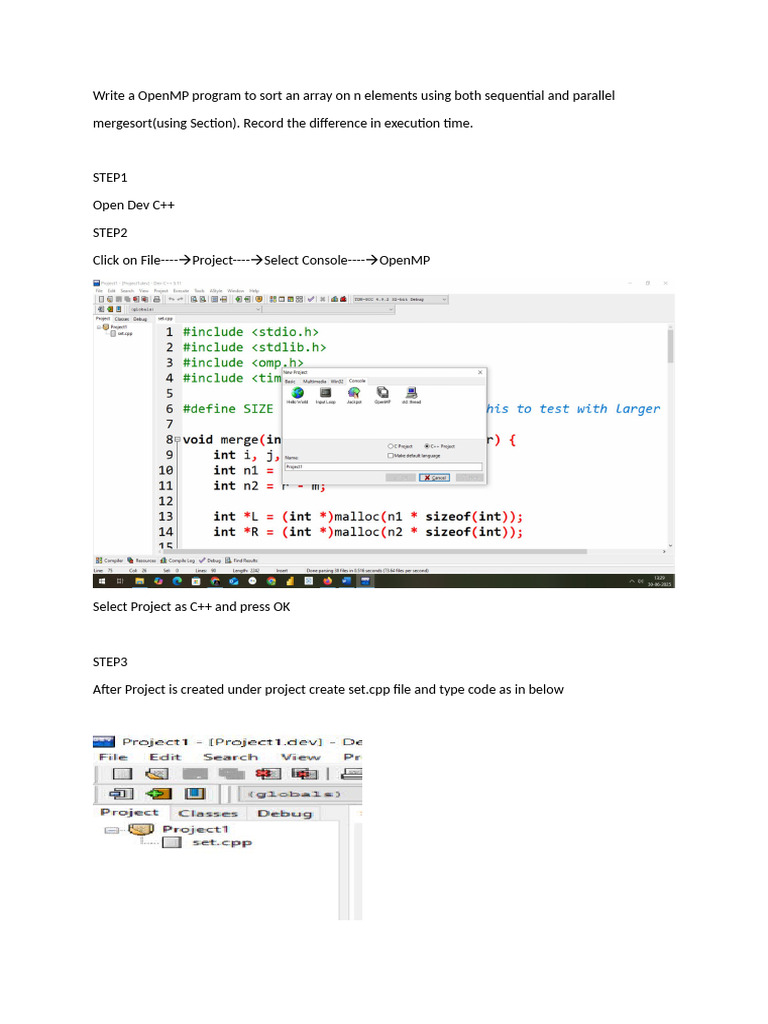This screenshot has width=768, height=1024.
Task: Switch to the Console tab in New Project
Action: tap(357, 381)
